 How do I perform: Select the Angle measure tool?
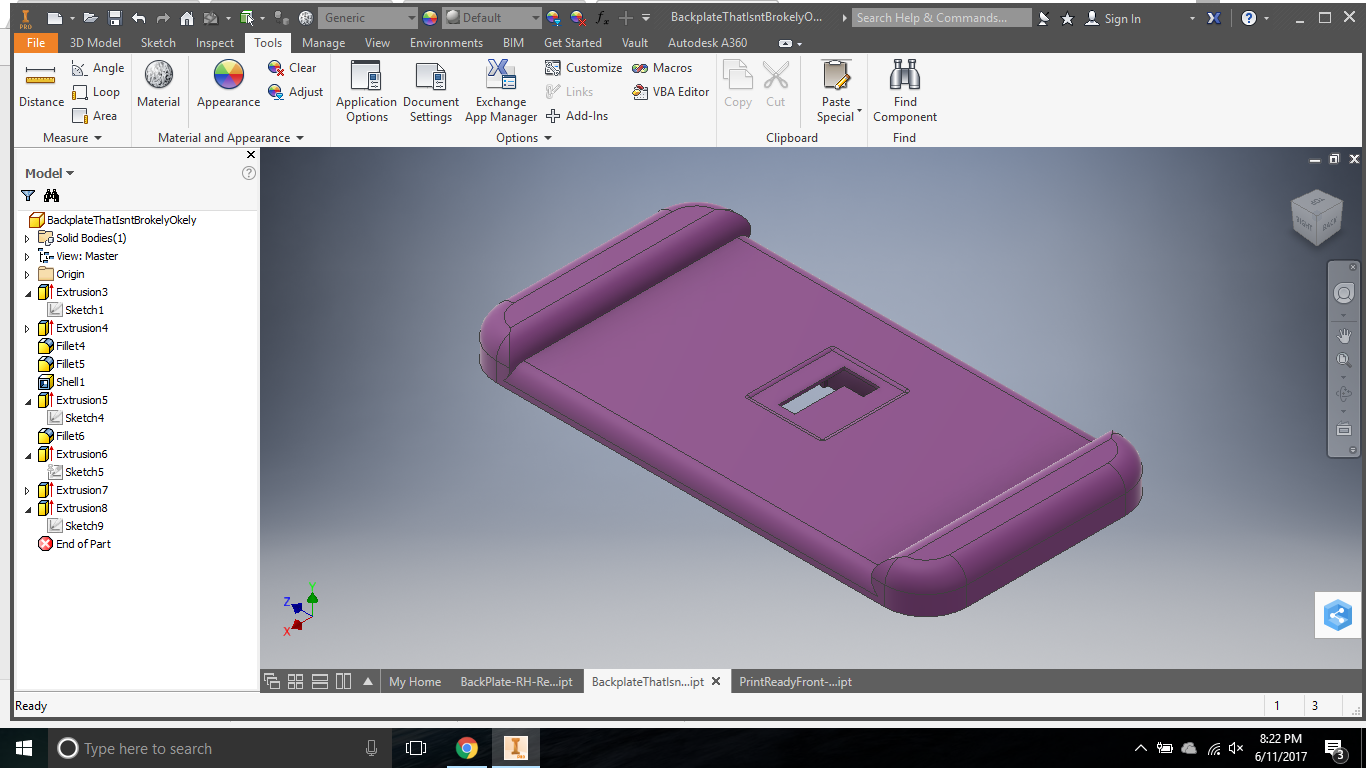(x=98, y=68)
